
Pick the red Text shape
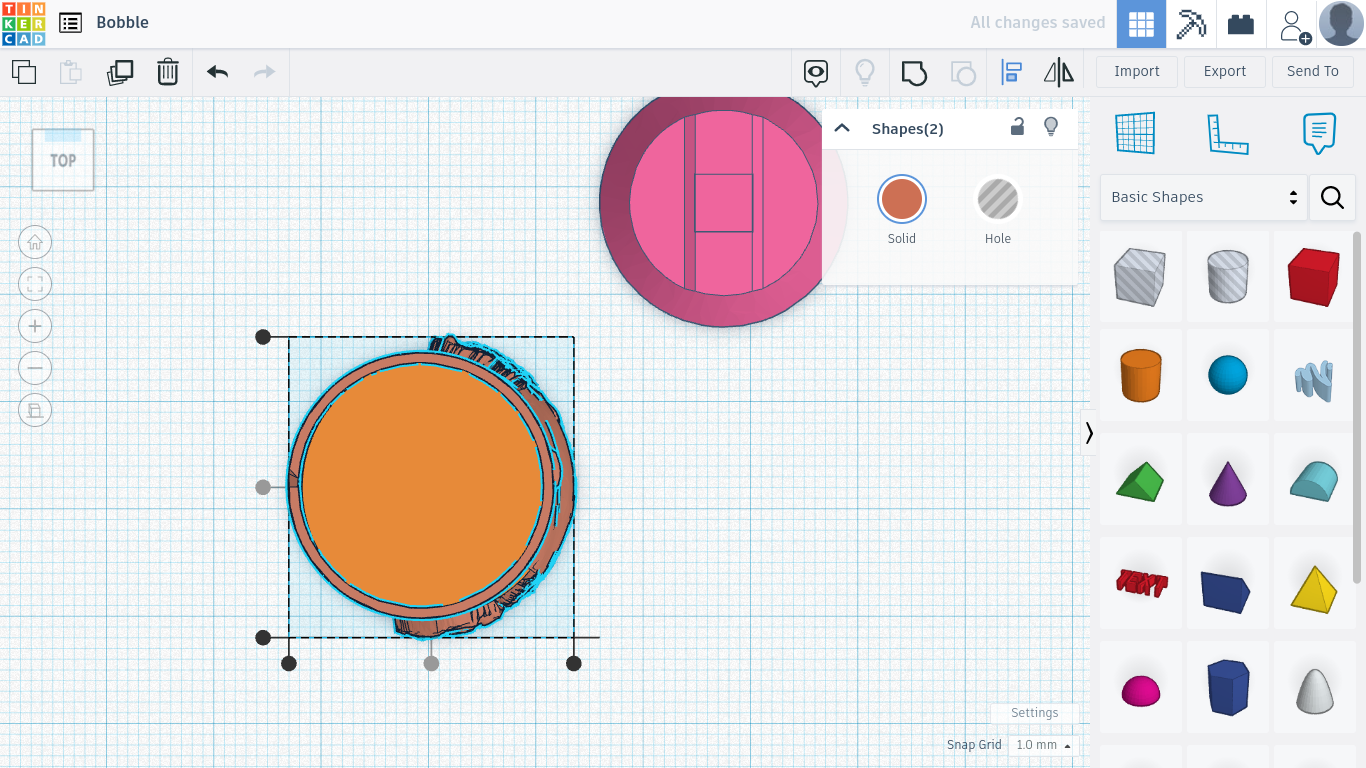1140,582
